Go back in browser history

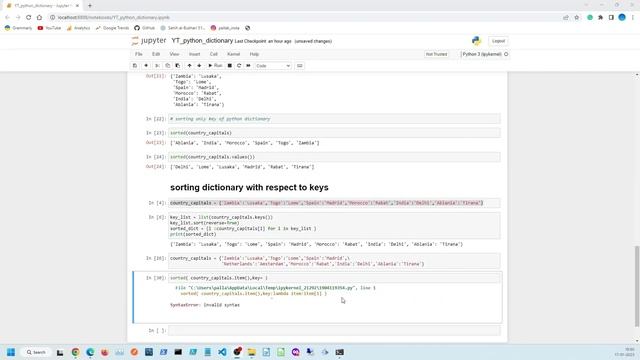(x=7, y=18)
